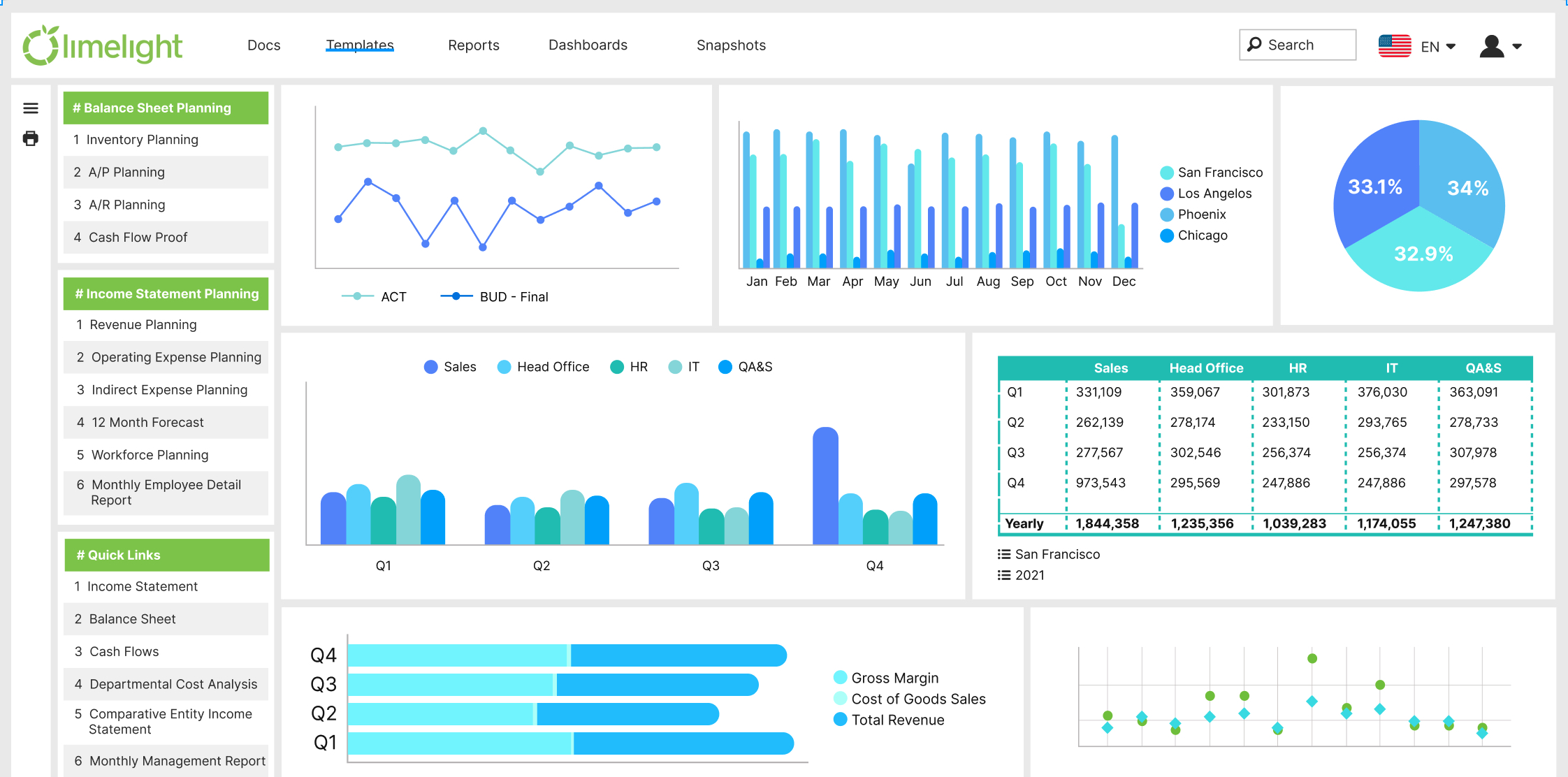Click the US flag language icon
The image size is (1568, 777).
click(1396, 45)
